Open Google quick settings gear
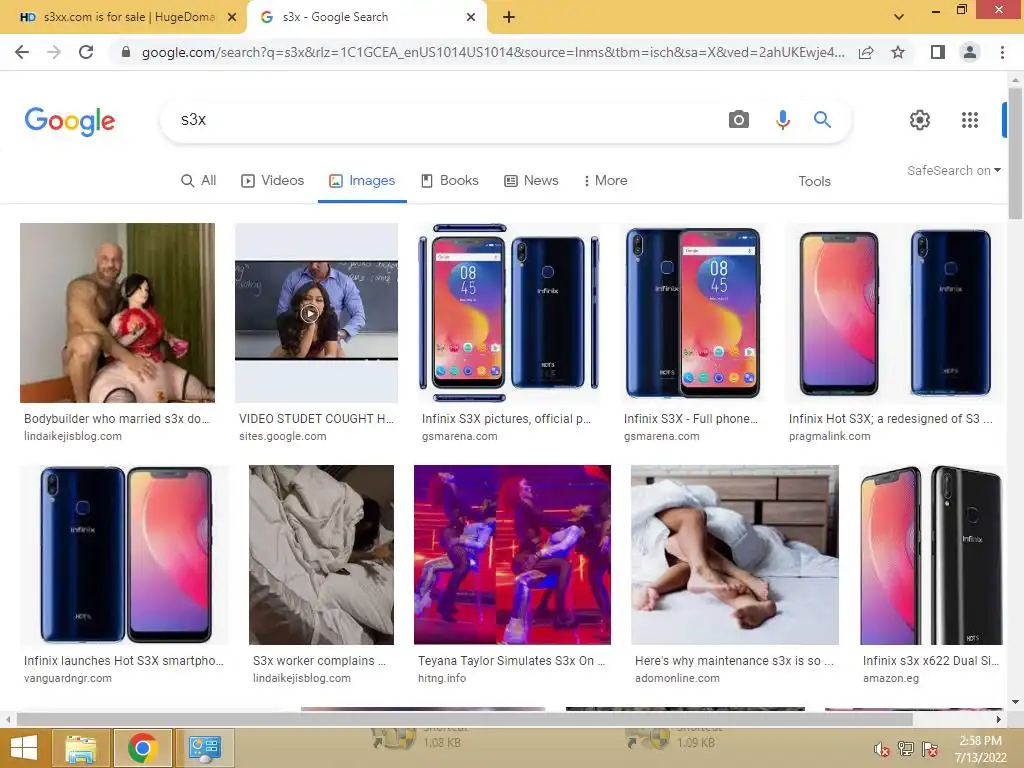The height and width of the screenshot is (768, 1024). click(x=920, y=120)
